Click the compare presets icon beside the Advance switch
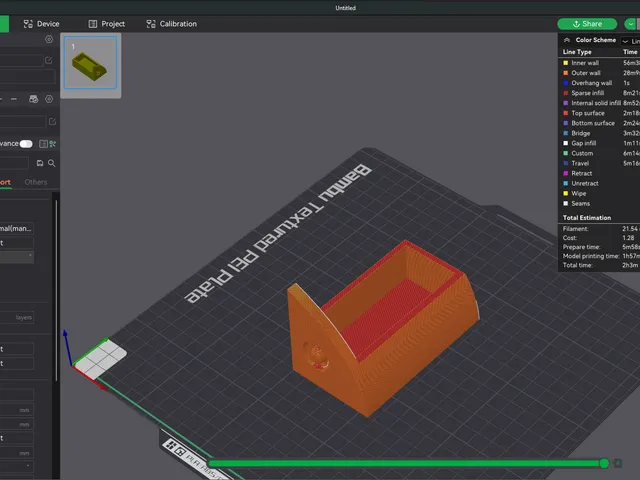Image resolution: width=640 pixels, height=480 pixels. 43,144
